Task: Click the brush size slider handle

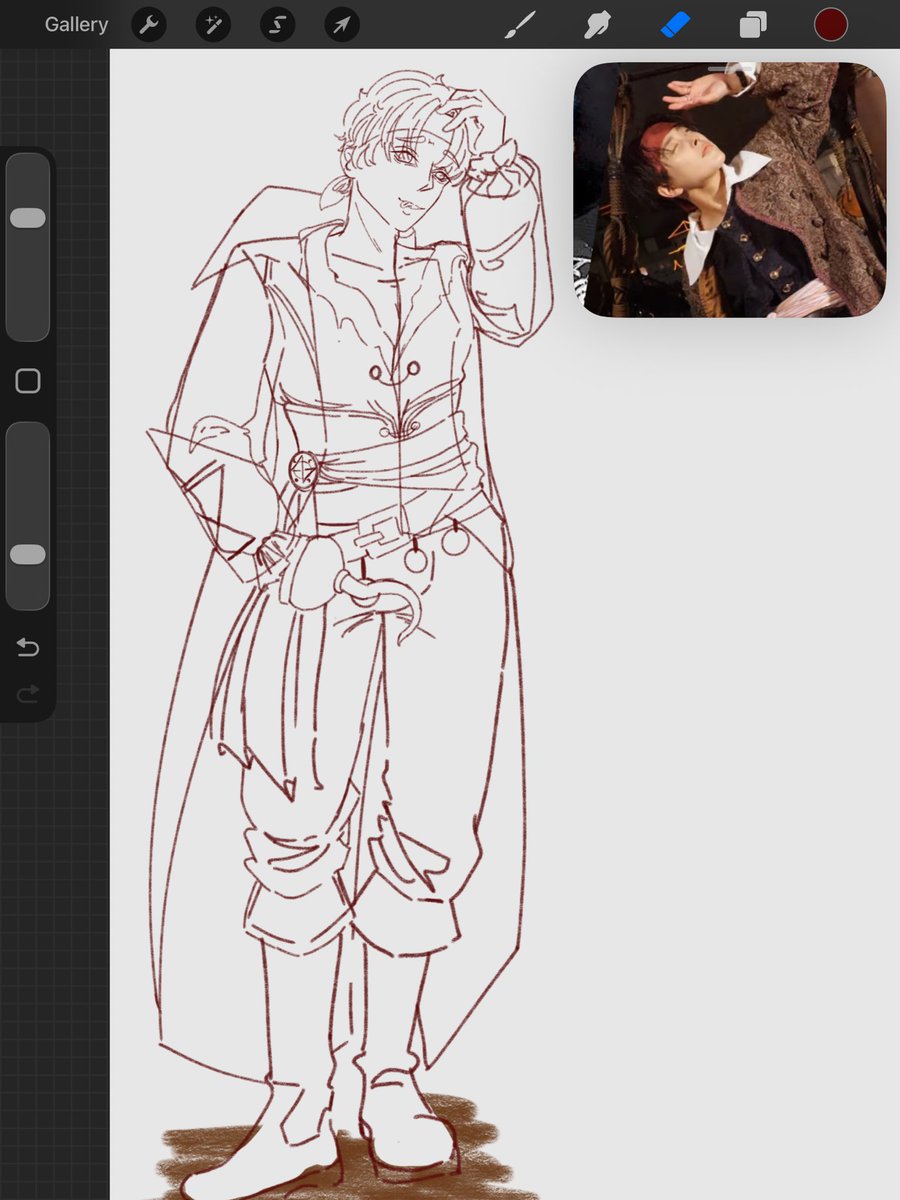Action: click(x=28, y=218)
